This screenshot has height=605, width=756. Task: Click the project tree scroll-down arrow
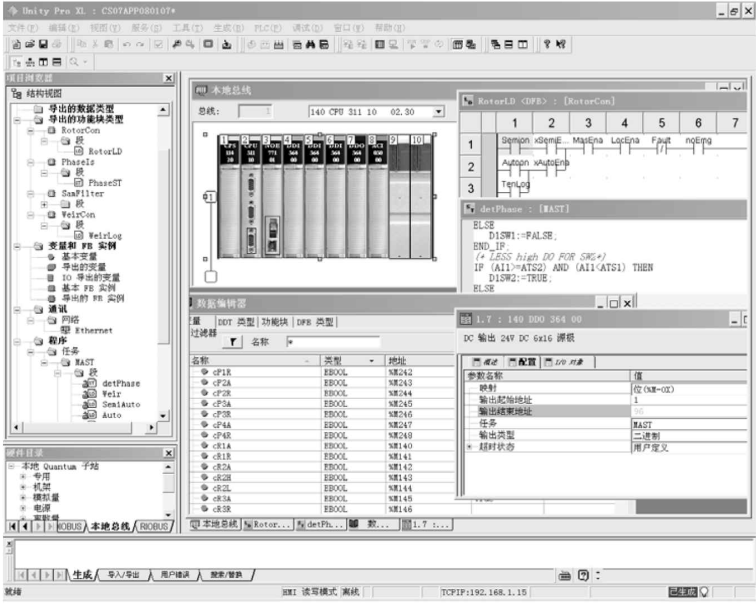163,416
